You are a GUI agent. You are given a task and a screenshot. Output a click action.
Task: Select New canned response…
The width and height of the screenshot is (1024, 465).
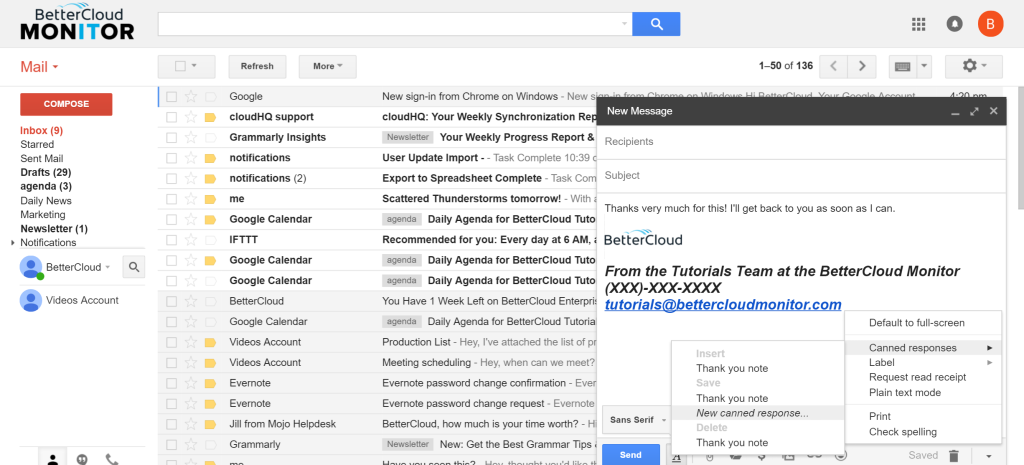pos(758,413)
